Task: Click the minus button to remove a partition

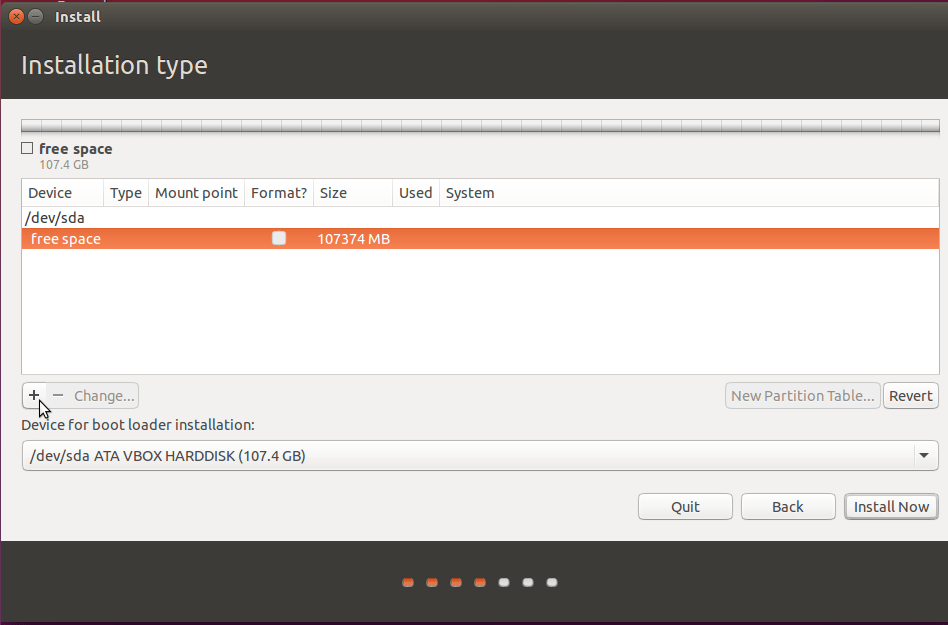Action: [x=59, y=395]
